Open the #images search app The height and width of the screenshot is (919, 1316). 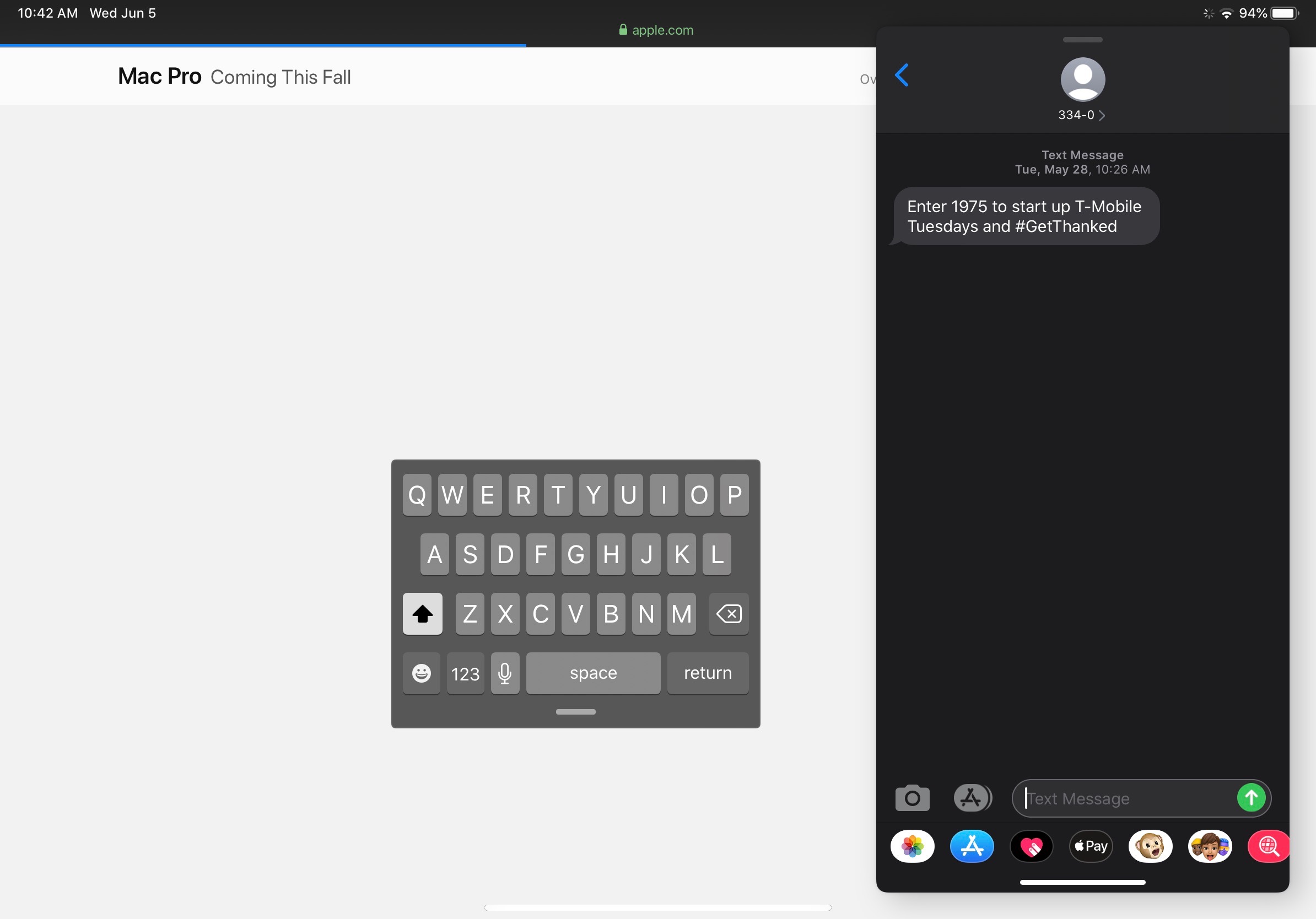click(1269, 846)
